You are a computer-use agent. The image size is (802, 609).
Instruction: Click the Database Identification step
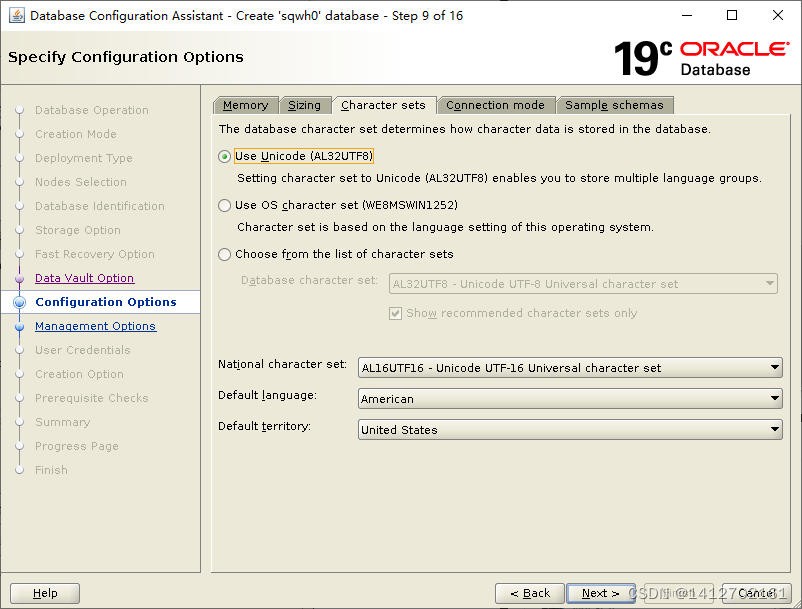pos(100,206)
